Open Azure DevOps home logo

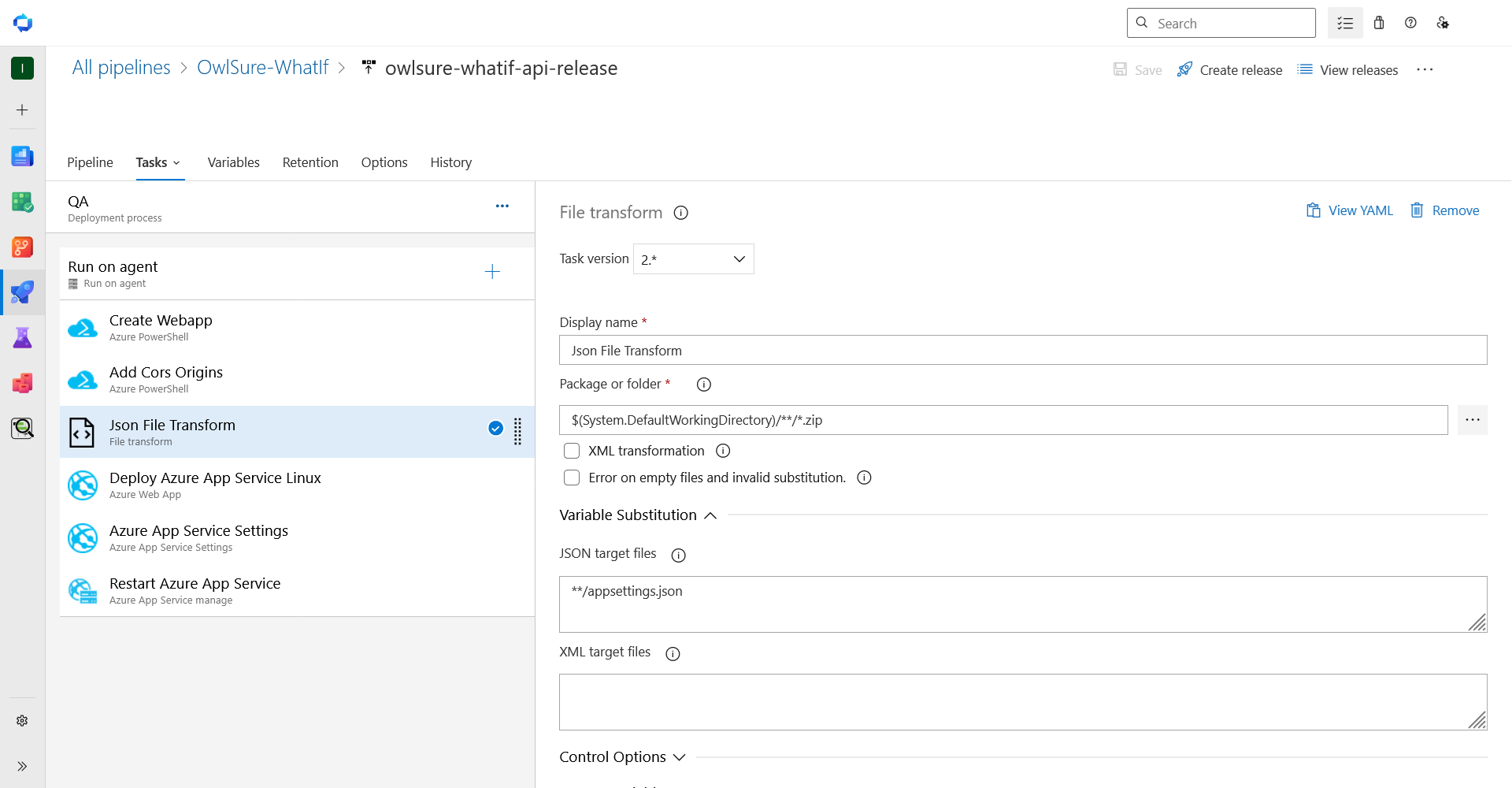tap(23, 23)
